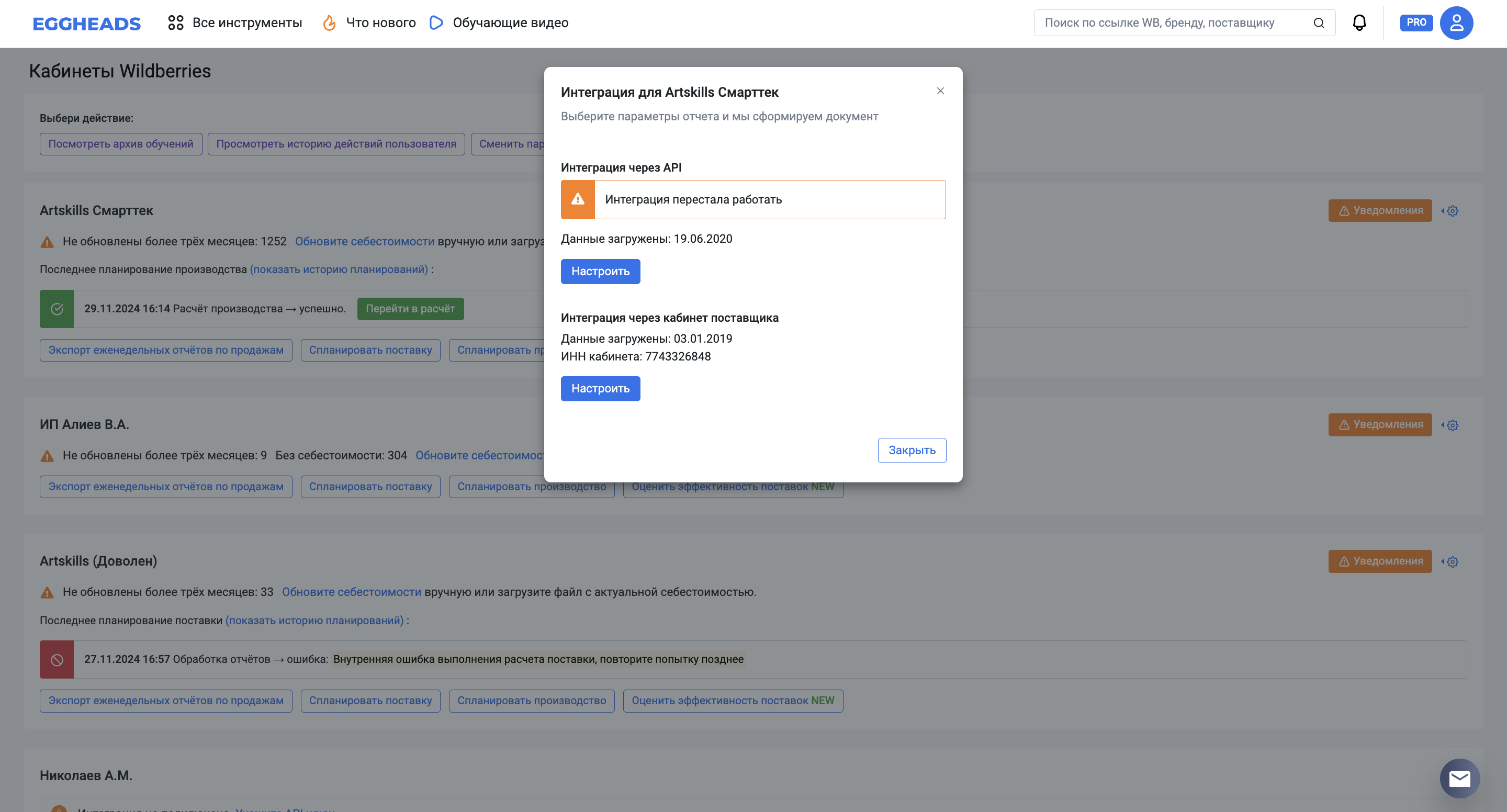Click green success check icon
This screenshot has height=812, width=1507.
57,309
